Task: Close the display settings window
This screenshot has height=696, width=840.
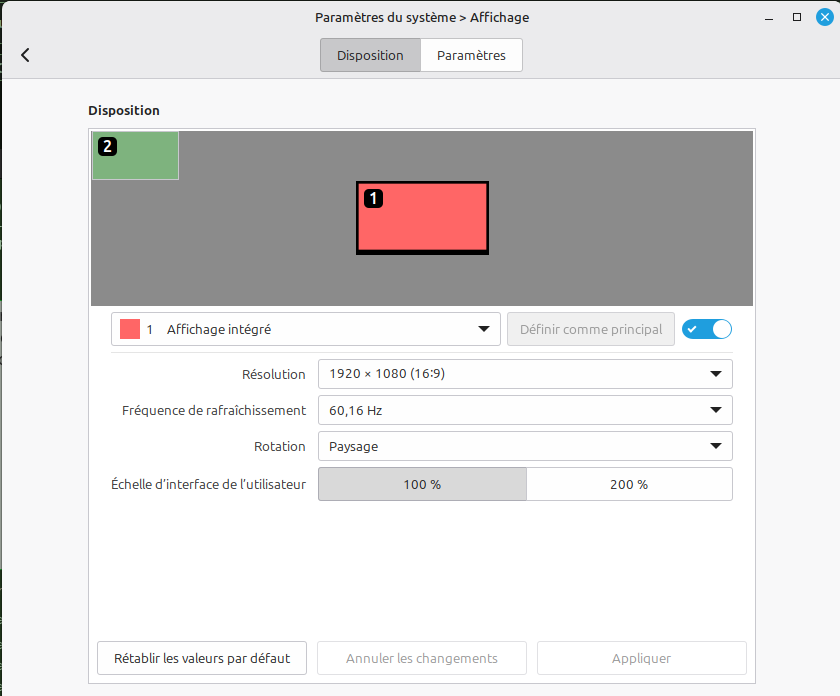Action: (824, 17)
